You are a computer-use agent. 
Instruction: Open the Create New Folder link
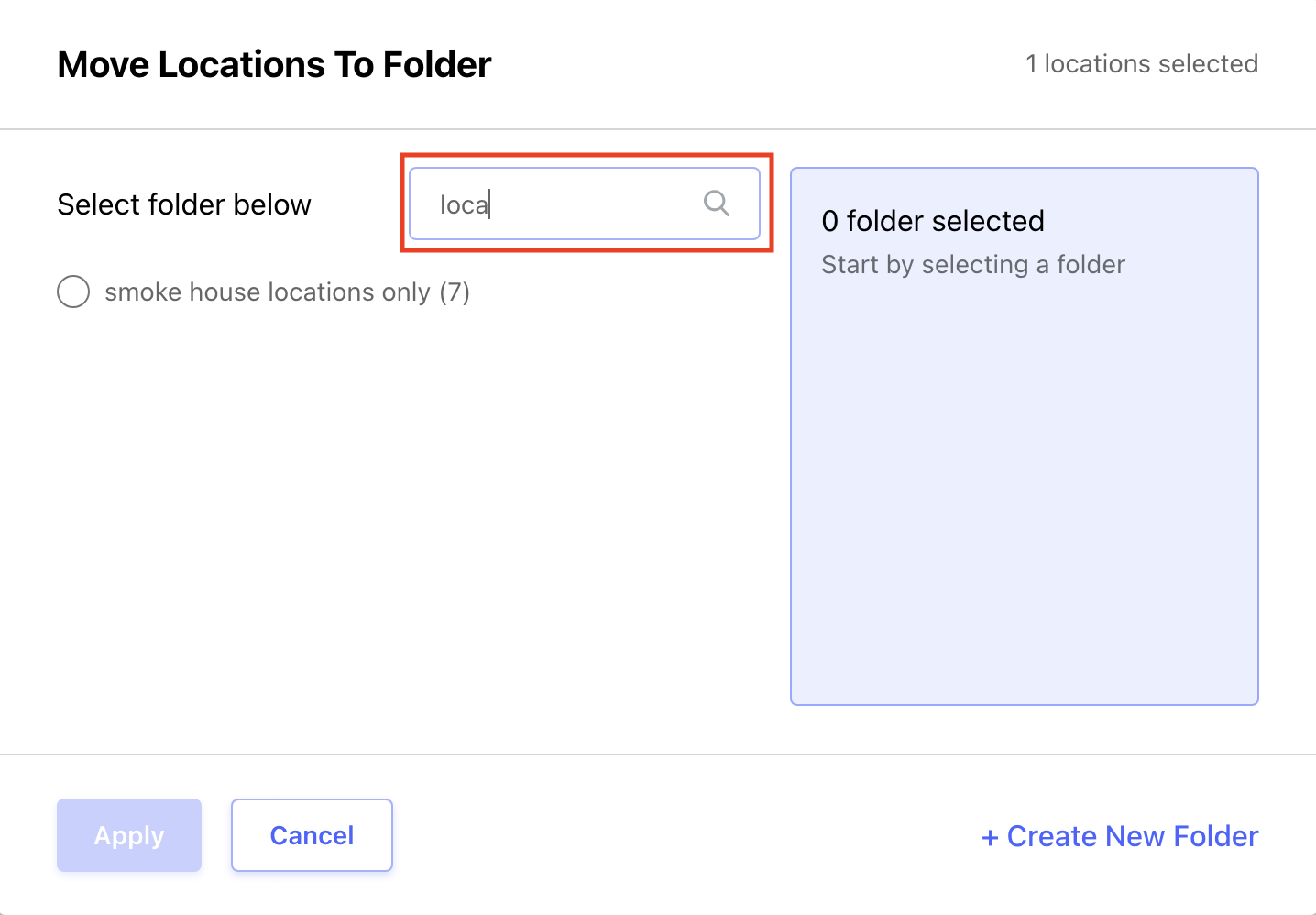(x=1120, y=836)
